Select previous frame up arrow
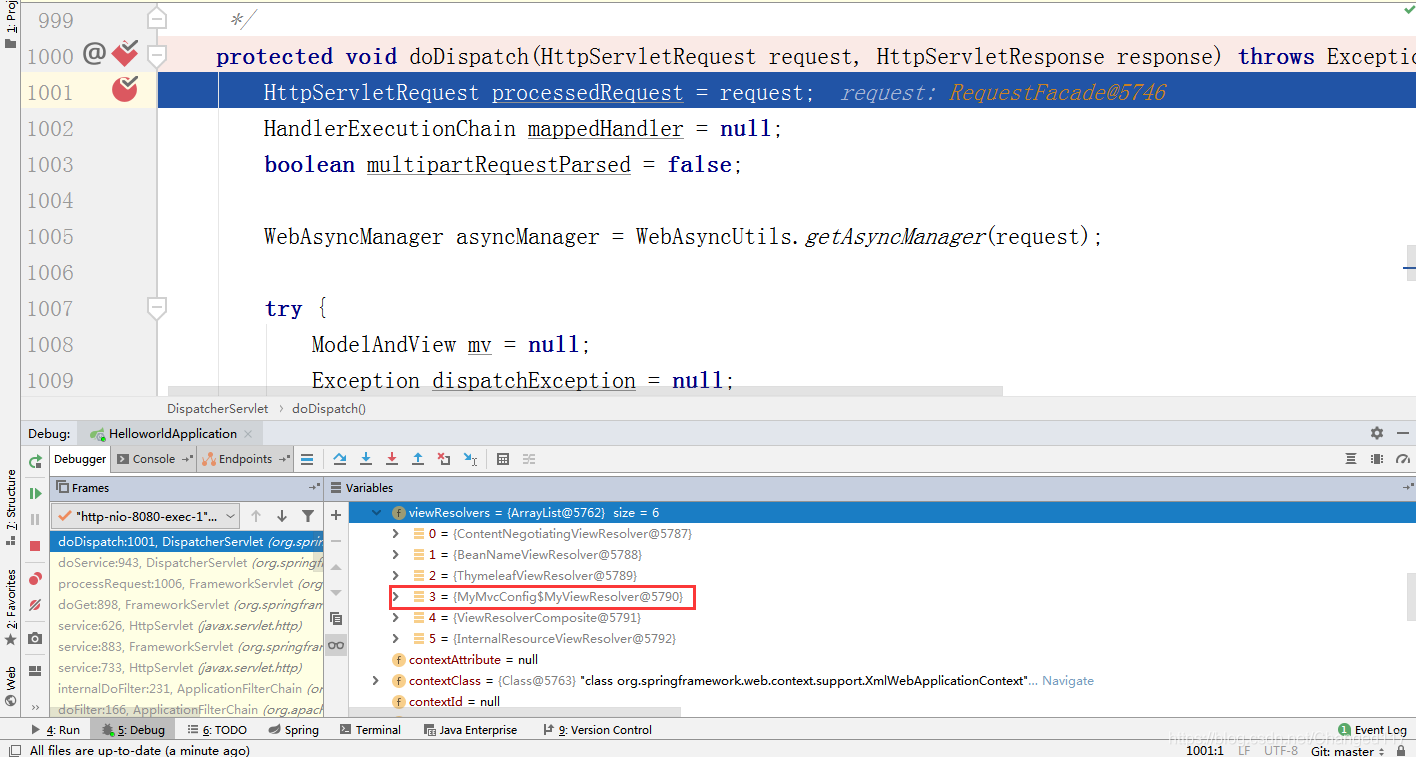The width and height of the screenshot is (1416, 757). coord(256,516)
